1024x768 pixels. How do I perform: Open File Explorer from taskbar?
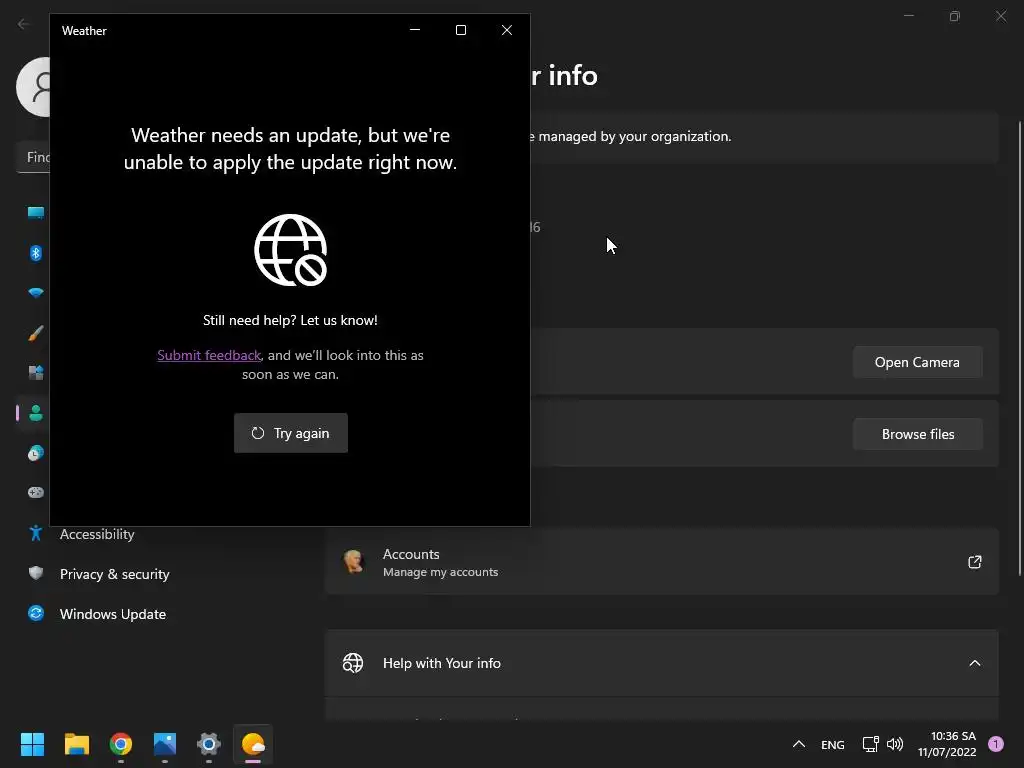[76, 744]
